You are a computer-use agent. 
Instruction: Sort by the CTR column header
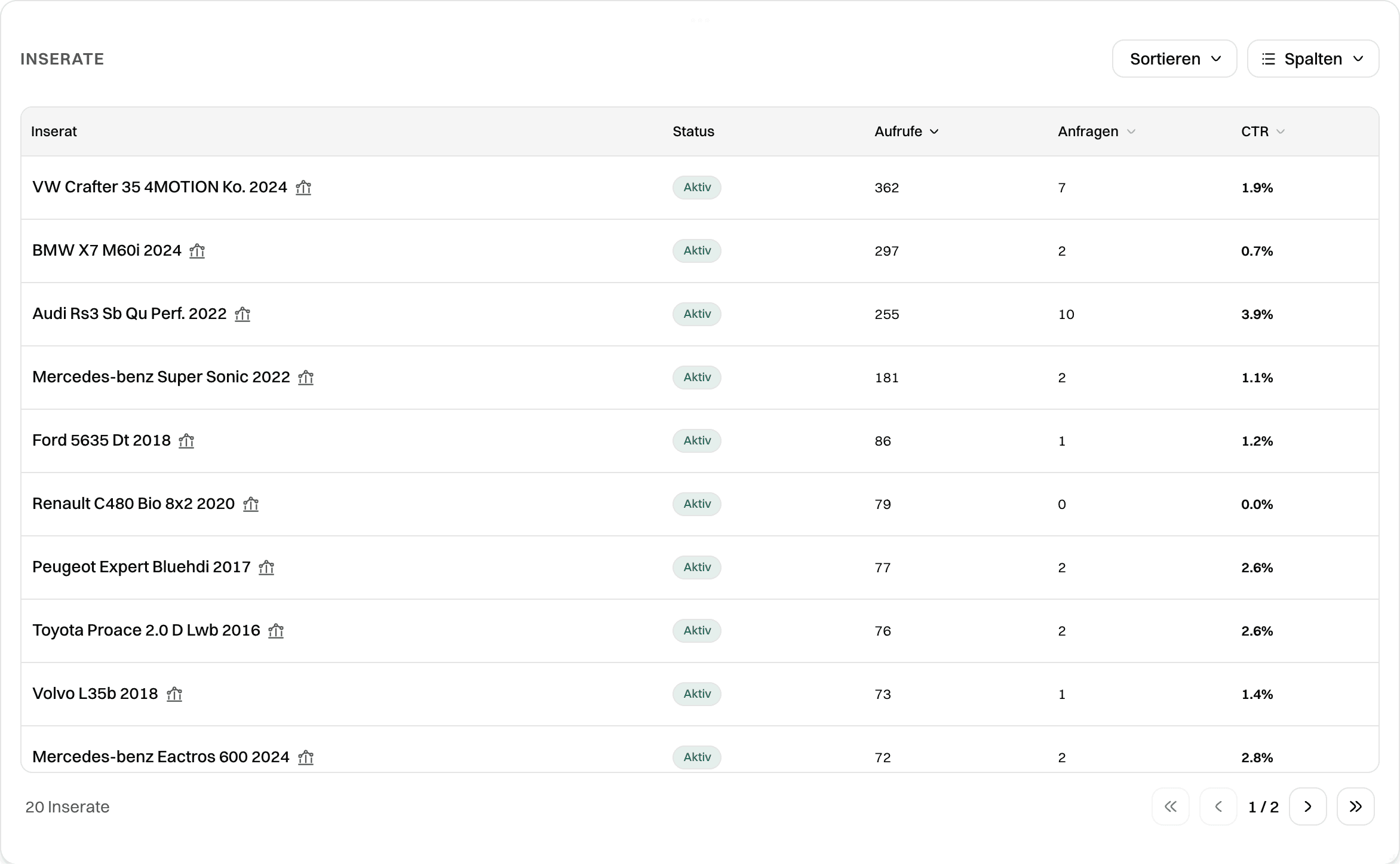pyautogui.click(x=1263, y=131)
